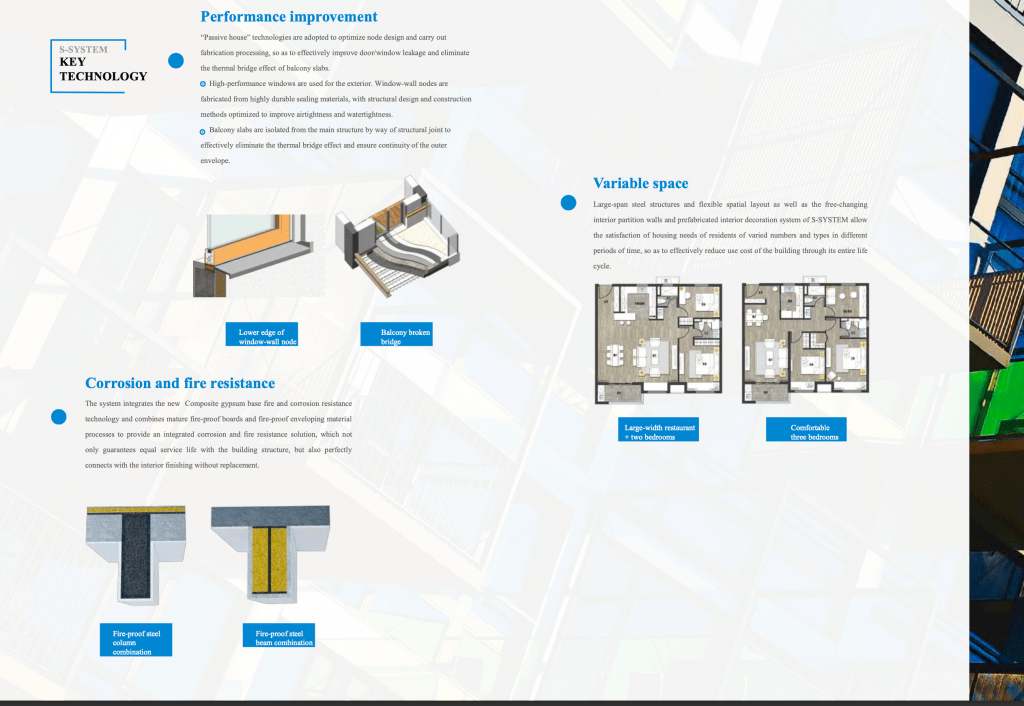This screenshot has width=1024, height=706.
Task: Open the three-bedroom floor plan image
Action: (805, 342)
